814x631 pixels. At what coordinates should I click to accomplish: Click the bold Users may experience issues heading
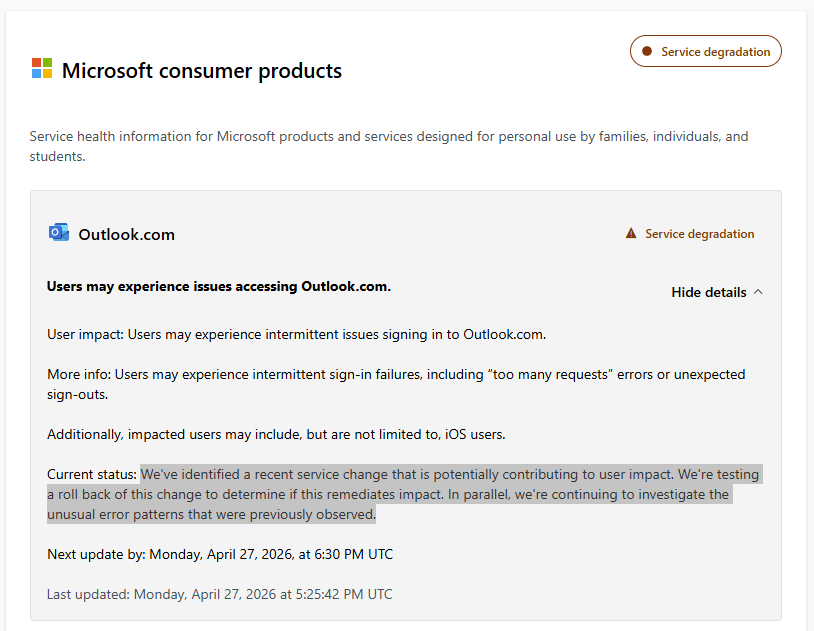pos(218,286)
